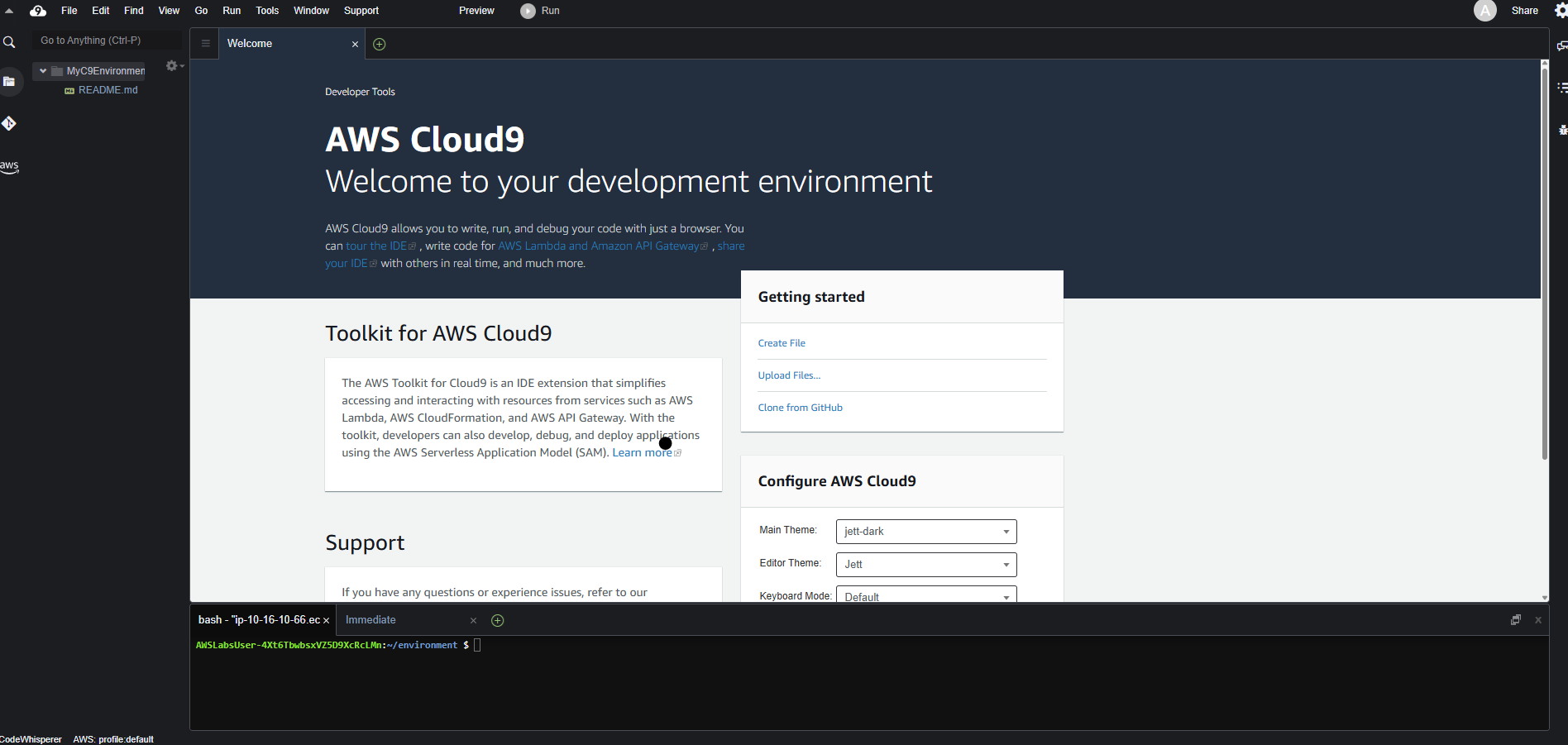Collapse the menu bar with the top-left arrow

pyautogui.click(x=9, y=11)
